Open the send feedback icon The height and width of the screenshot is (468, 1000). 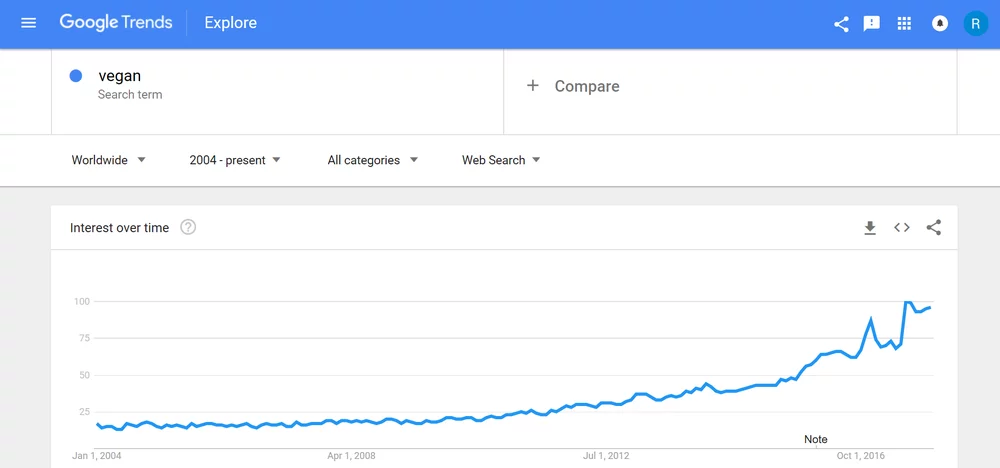pos(872,24)
